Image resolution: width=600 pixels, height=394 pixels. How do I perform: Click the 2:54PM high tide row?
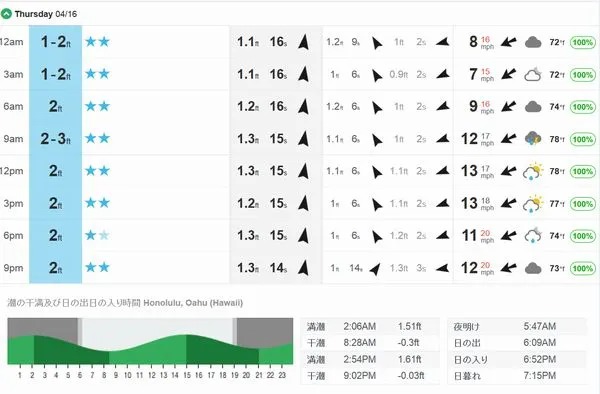click(x=370, y=359)
